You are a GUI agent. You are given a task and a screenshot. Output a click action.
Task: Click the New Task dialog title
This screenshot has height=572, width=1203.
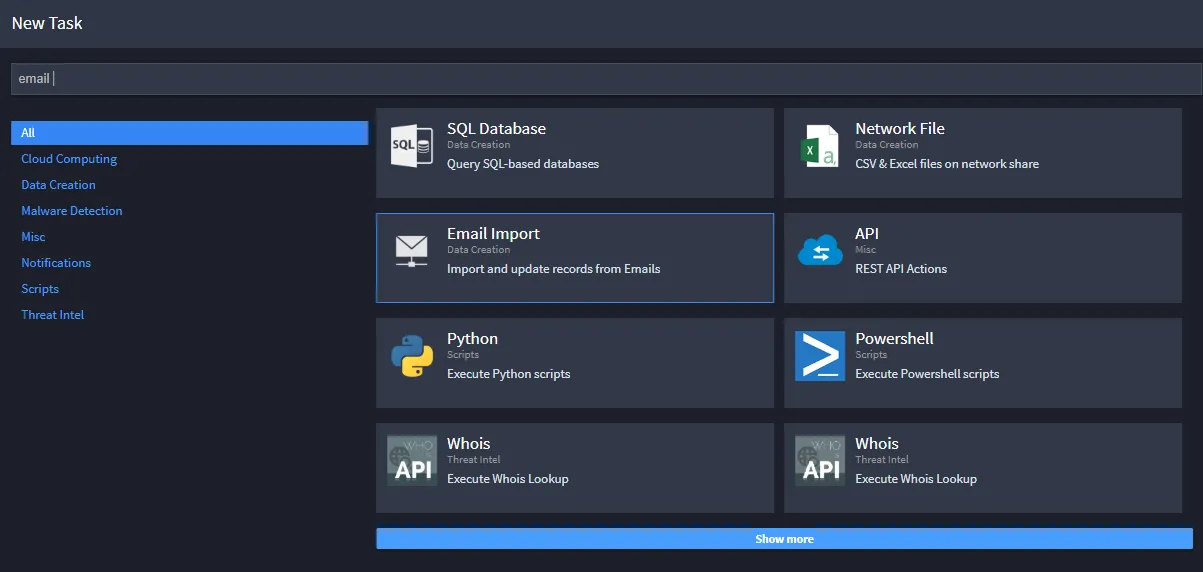tap(47, 23)
